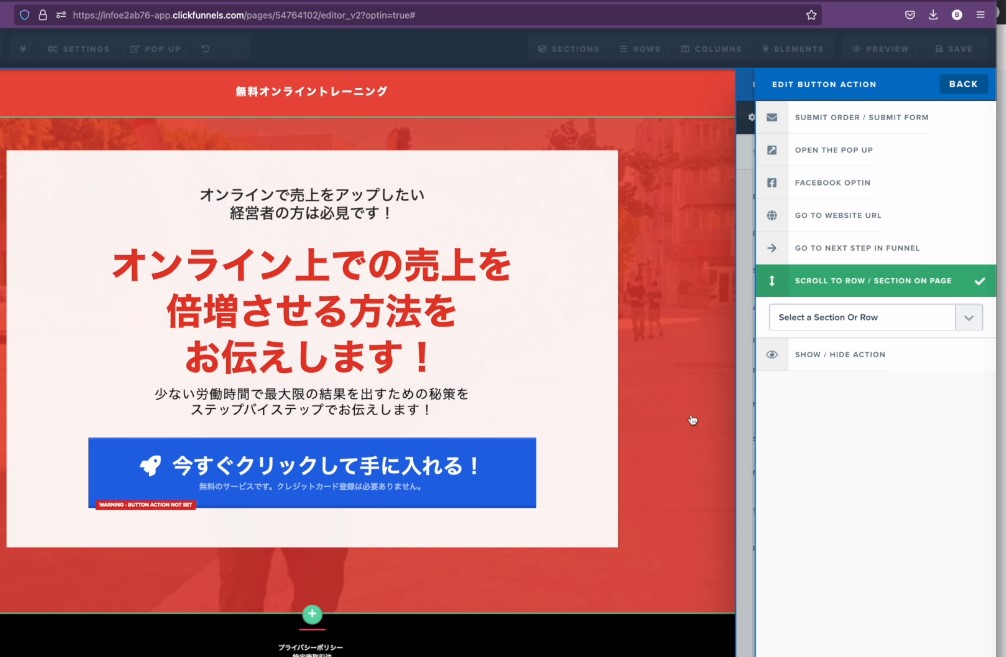
Task: Click the pop up icon beside Open The Pop Up
Action: pyautogui.click(x=772, y=150)
